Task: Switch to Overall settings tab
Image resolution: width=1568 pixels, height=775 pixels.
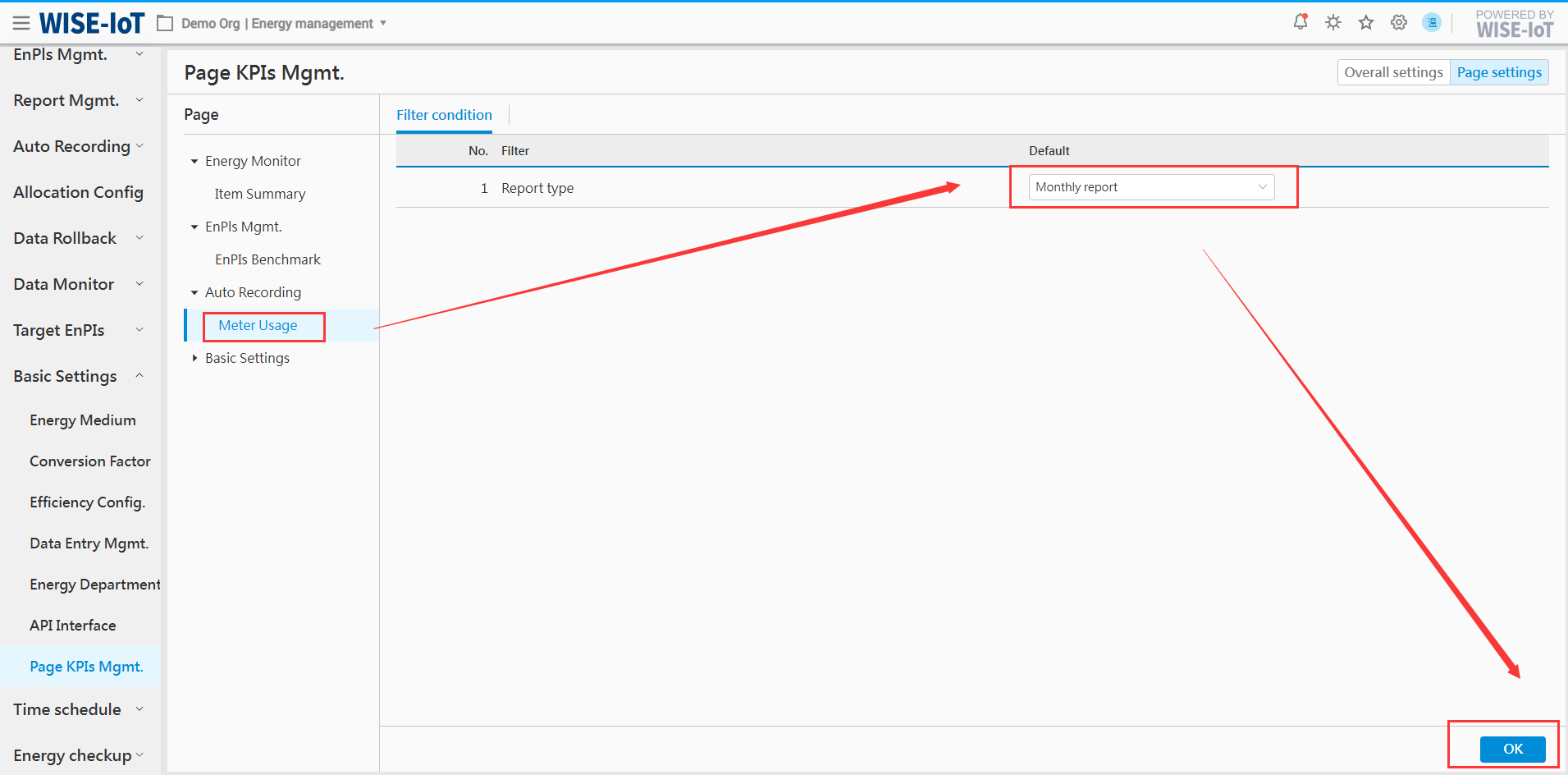Action: point(1392,72)
